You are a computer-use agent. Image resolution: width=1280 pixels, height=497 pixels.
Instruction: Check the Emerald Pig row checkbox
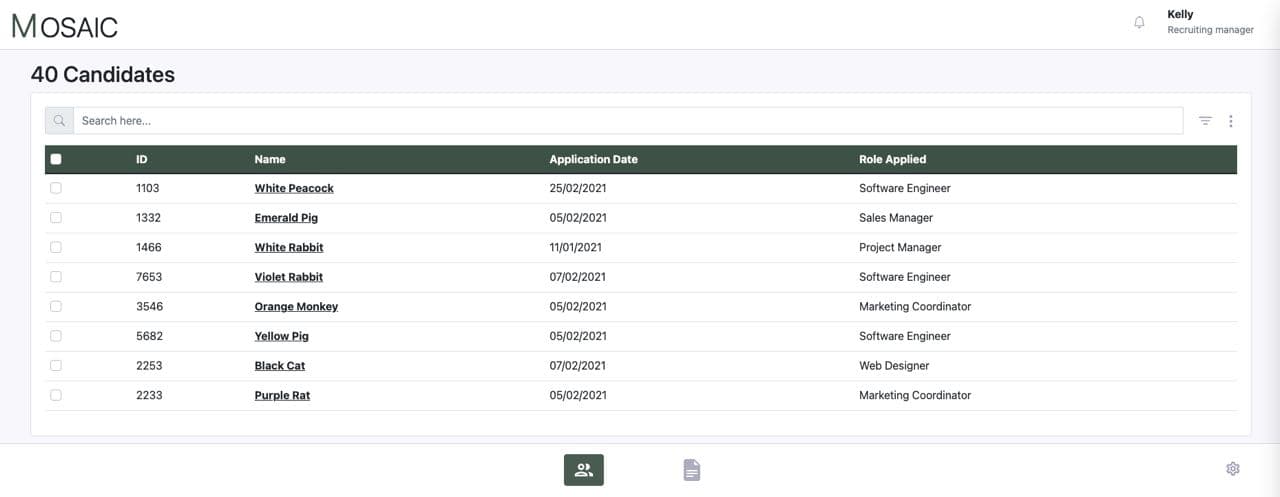pos(56,218)
